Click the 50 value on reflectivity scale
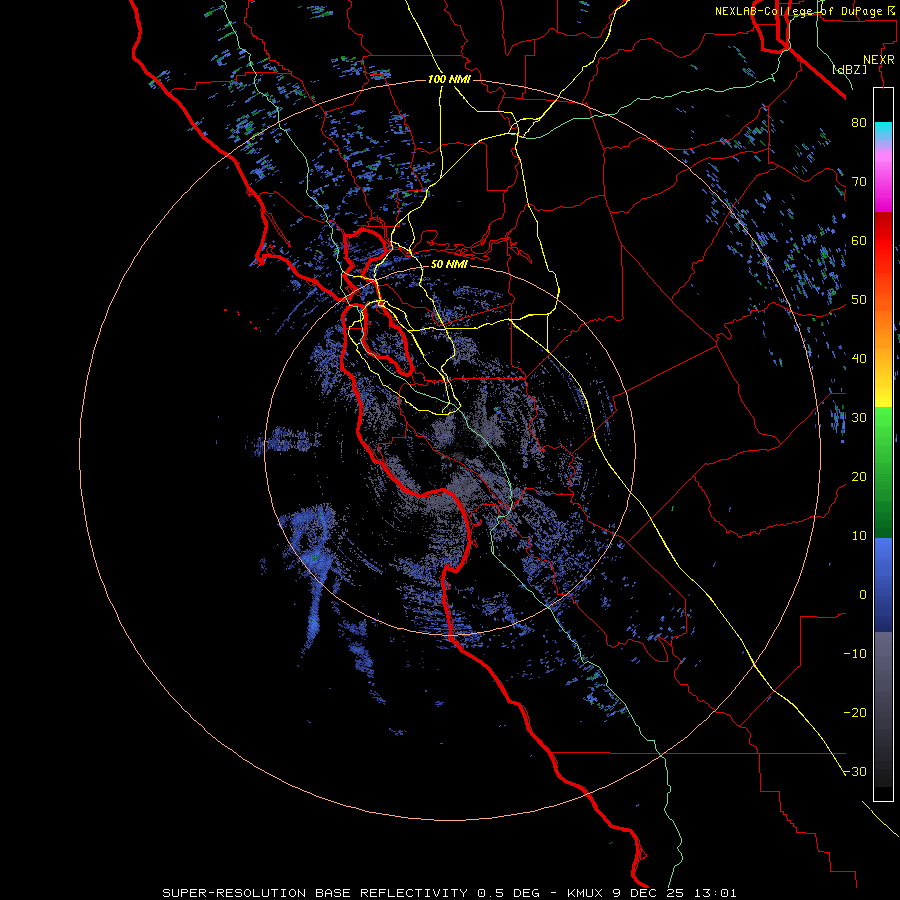This screenshot has width=900, height=900. 859,300
